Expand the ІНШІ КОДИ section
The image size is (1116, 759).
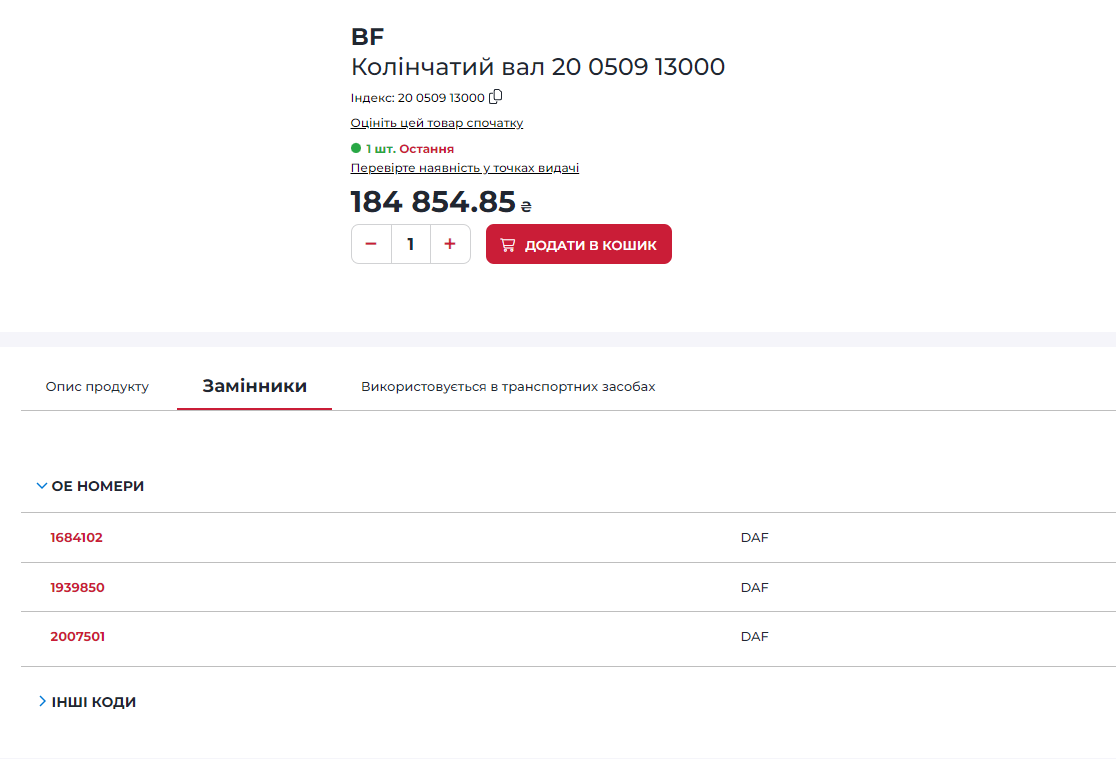87,701
